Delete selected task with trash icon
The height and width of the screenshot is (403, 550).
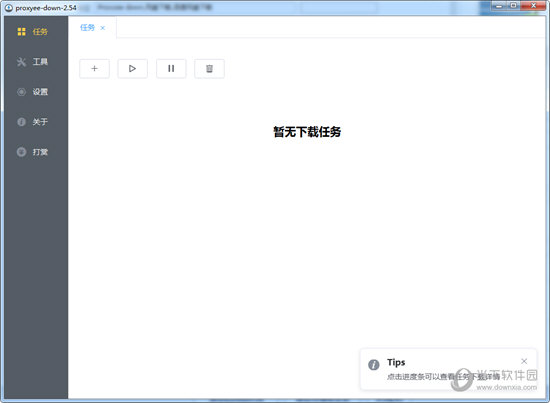tap(209, 68)
